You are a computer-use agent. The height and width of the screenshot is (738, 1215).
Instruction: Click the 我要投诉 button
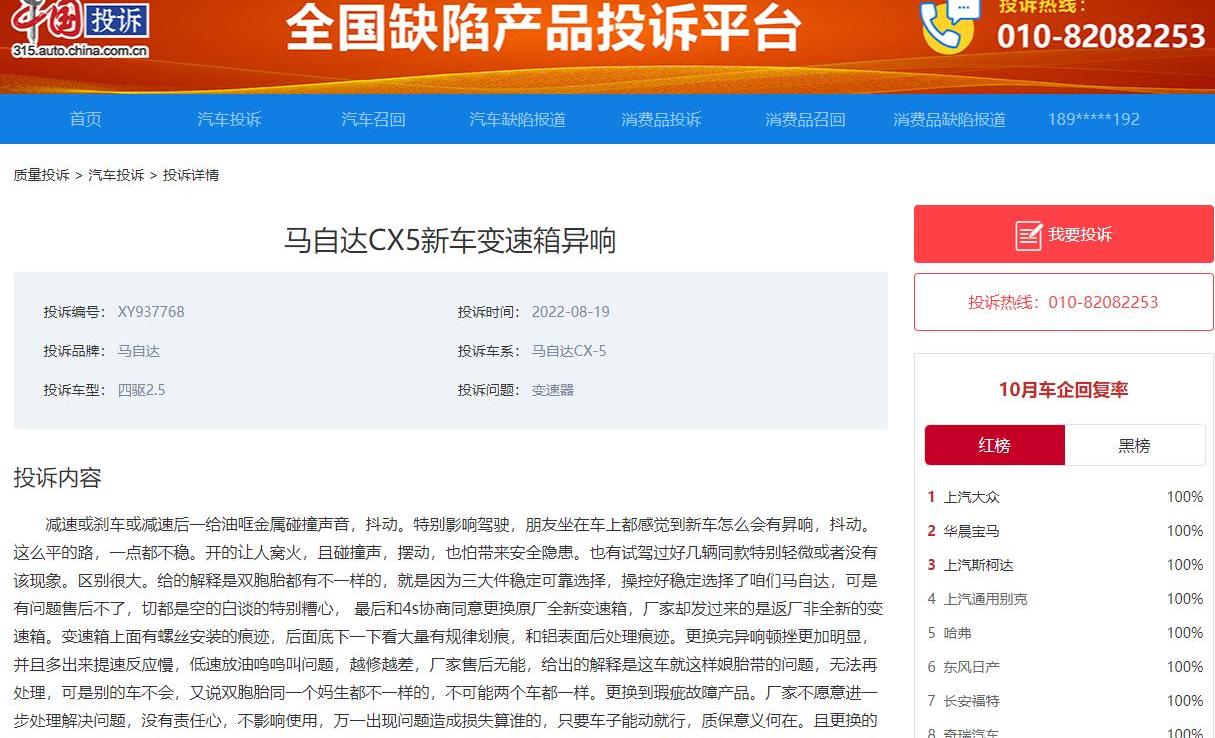pyautogui.click(x=1063, y=233)
